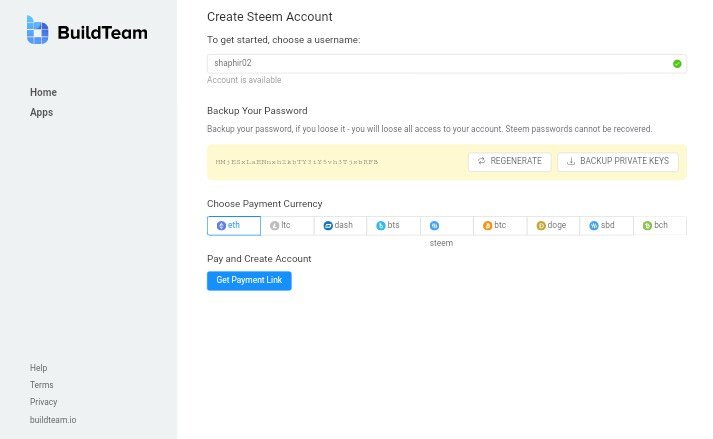The height and width of the screenshot is (439, 713).
Task: Open Home in the sidebar
Action: tap(43, 92)
